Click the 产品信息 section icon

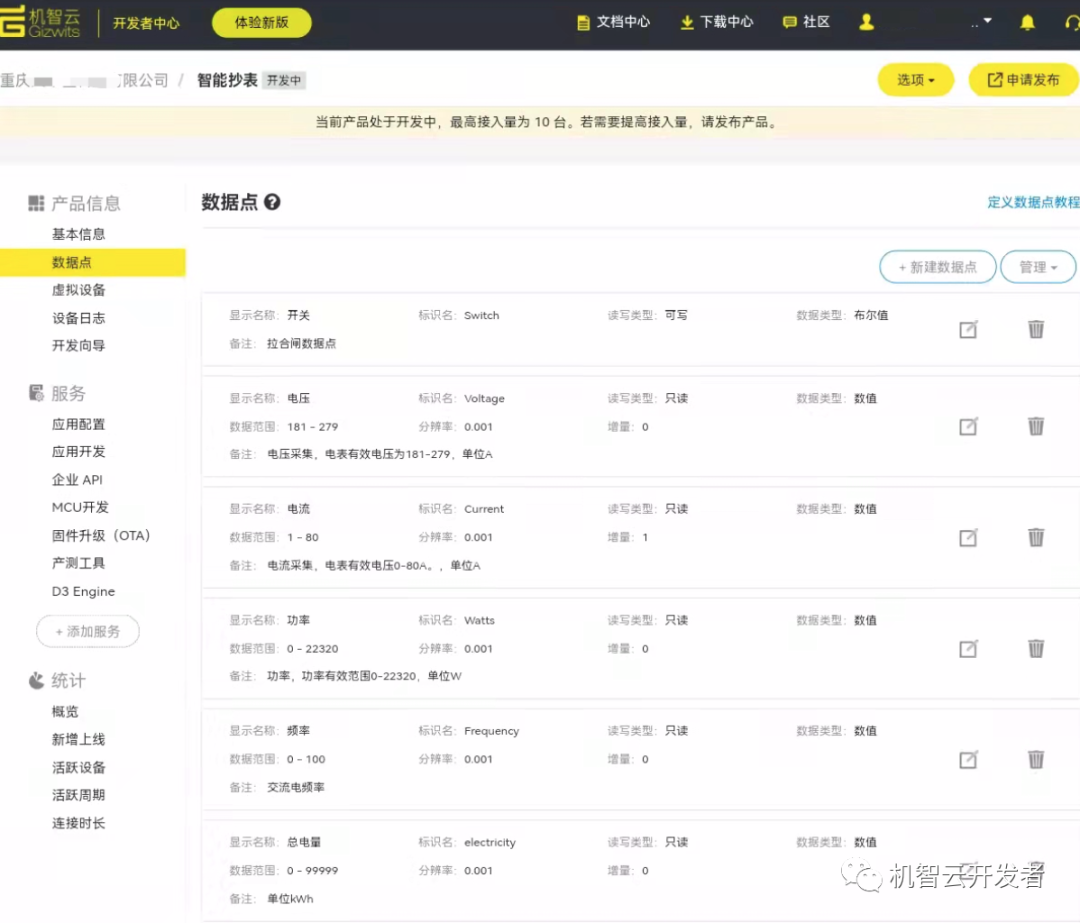tap(36, 203)
